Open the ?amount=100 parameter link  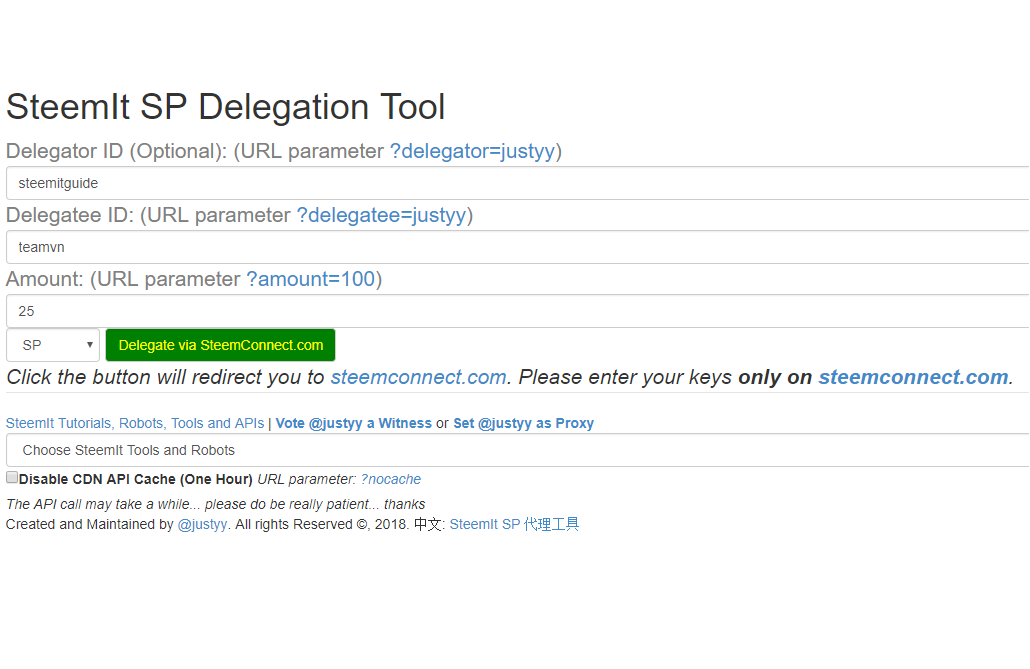(x=310, y=279)
